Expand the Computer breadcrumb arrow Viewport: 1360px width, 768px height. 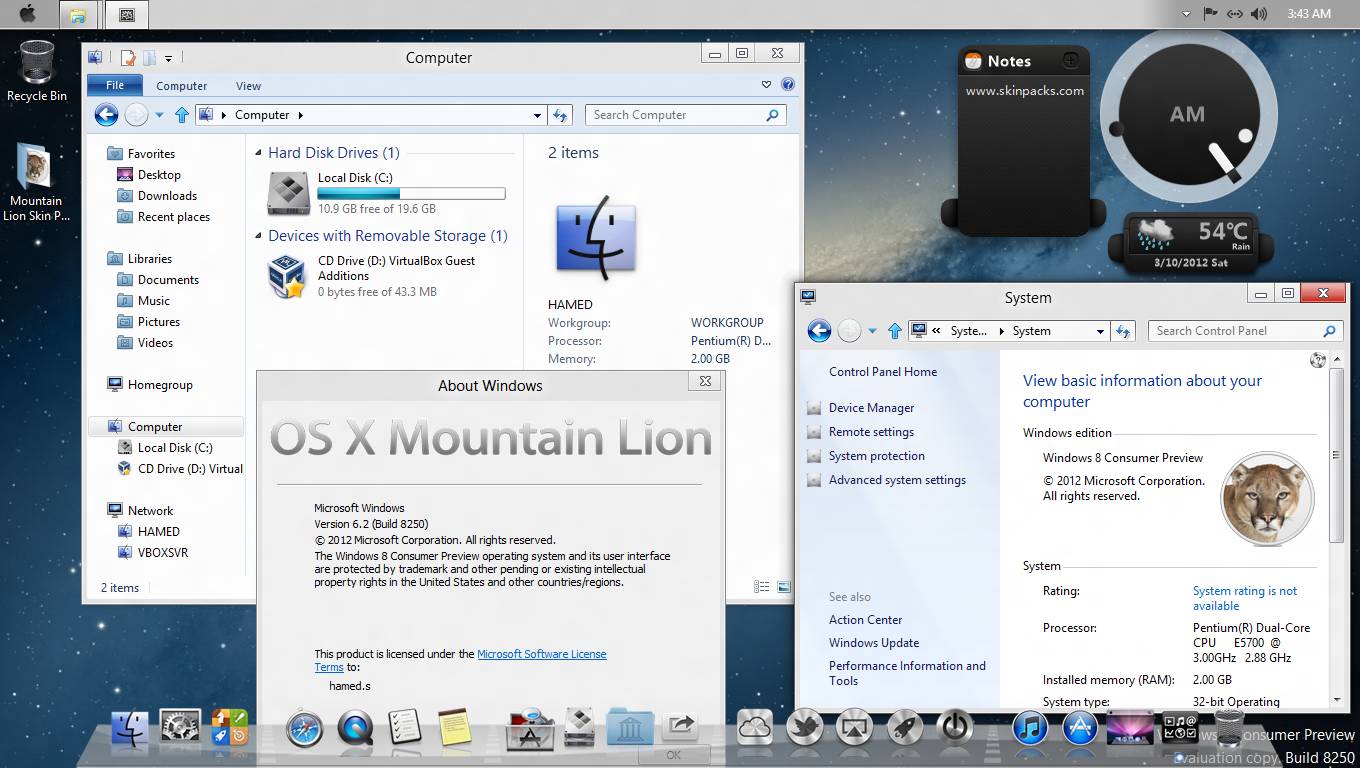click(300, 115)
